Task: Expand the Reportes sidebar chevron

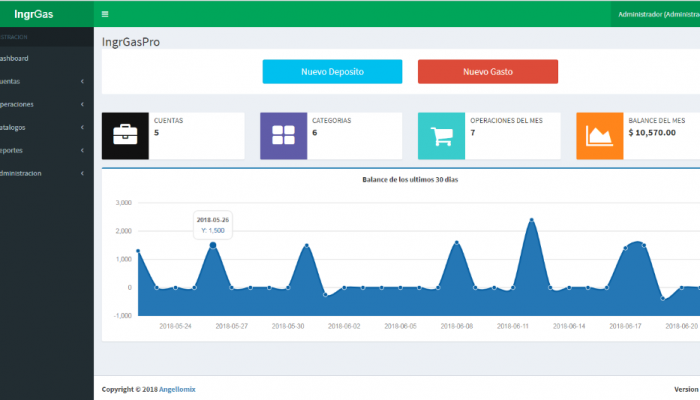Action: pyautogui.click(x=82, y=150)
